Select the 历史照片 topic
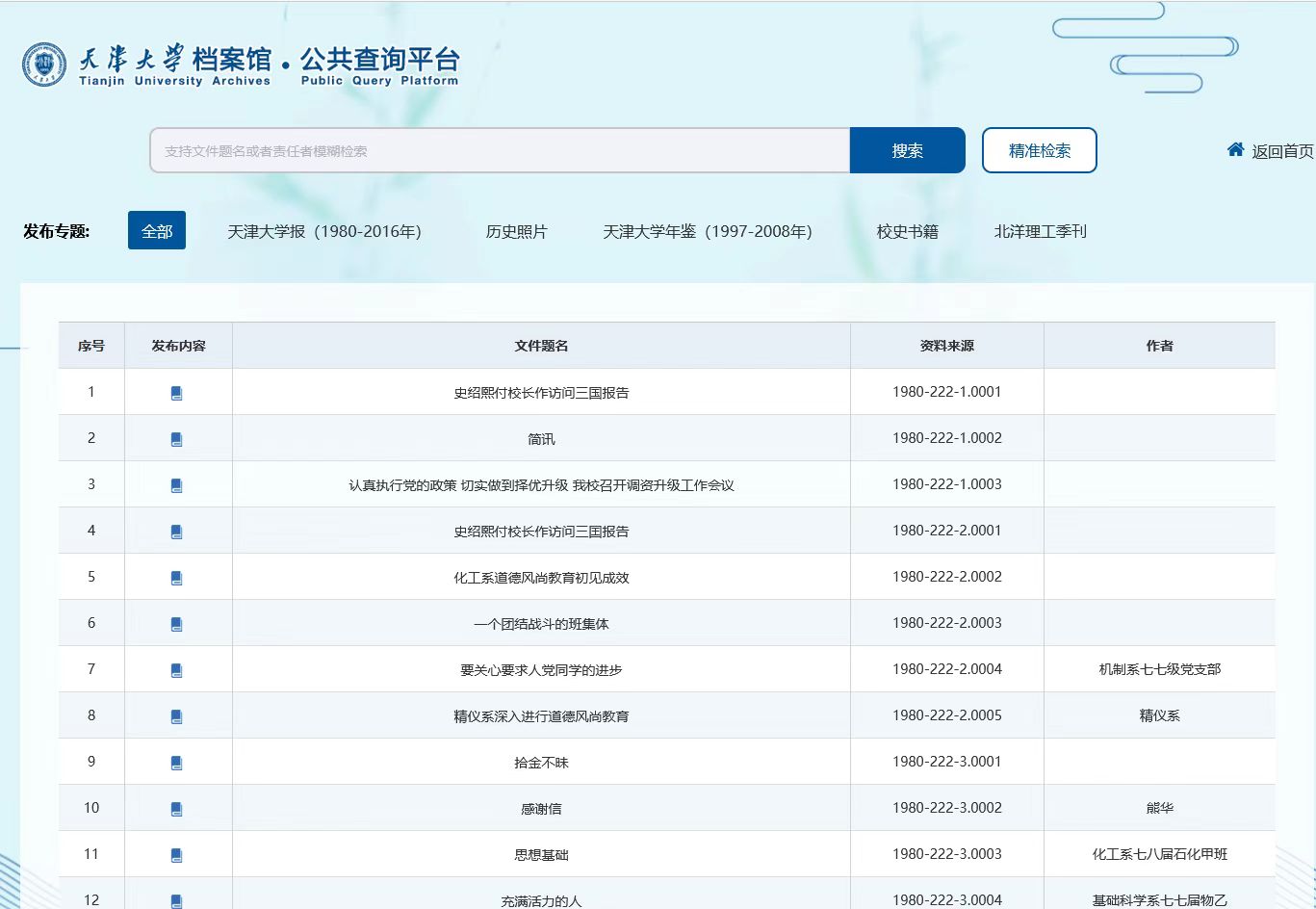 (x=516, y=231)
